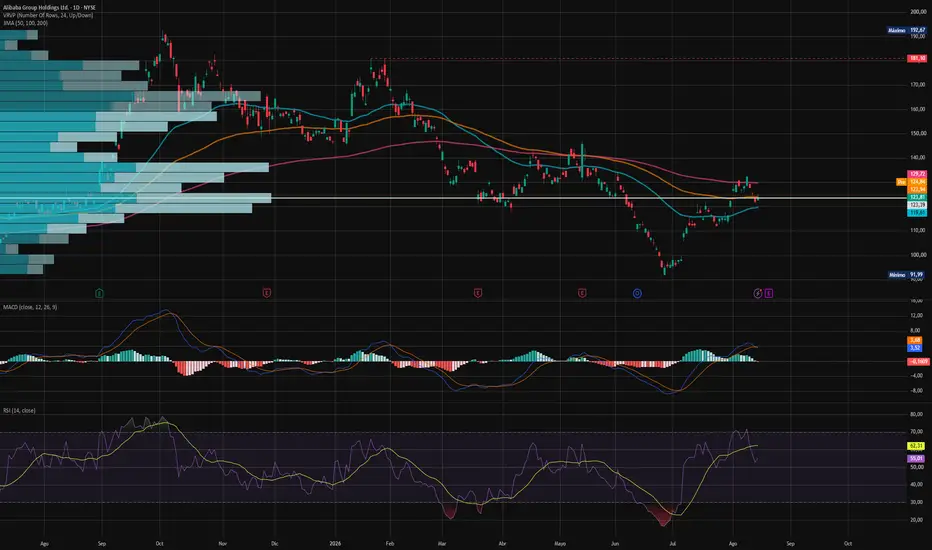Click the green earnings marker near September
Viewport: 932px width, 550px height.
[99, 293]
